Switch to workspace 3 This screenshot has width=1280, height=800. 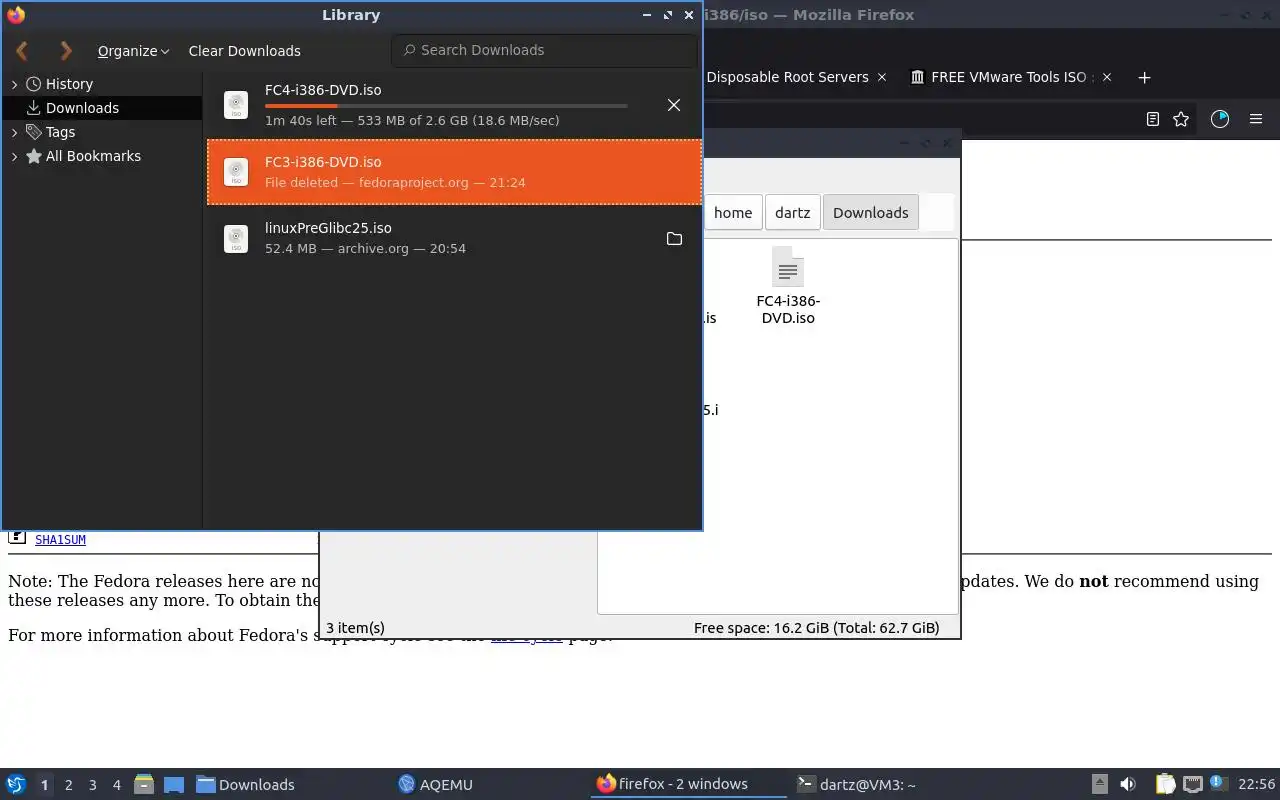click(92, 785)
